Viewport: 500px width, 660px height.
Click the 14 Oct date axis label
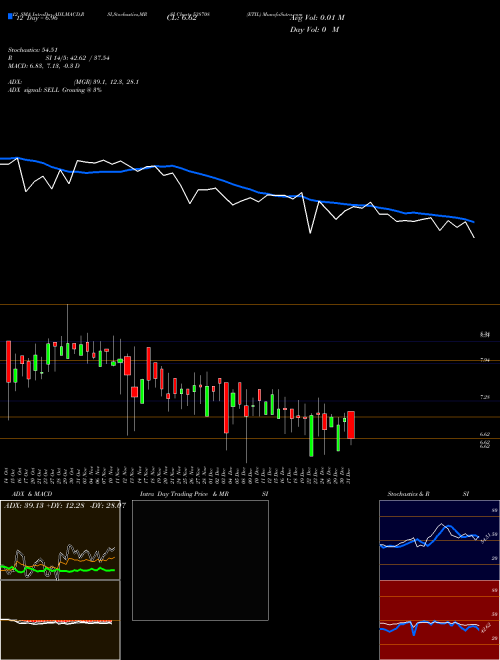[x=8, y=475]
